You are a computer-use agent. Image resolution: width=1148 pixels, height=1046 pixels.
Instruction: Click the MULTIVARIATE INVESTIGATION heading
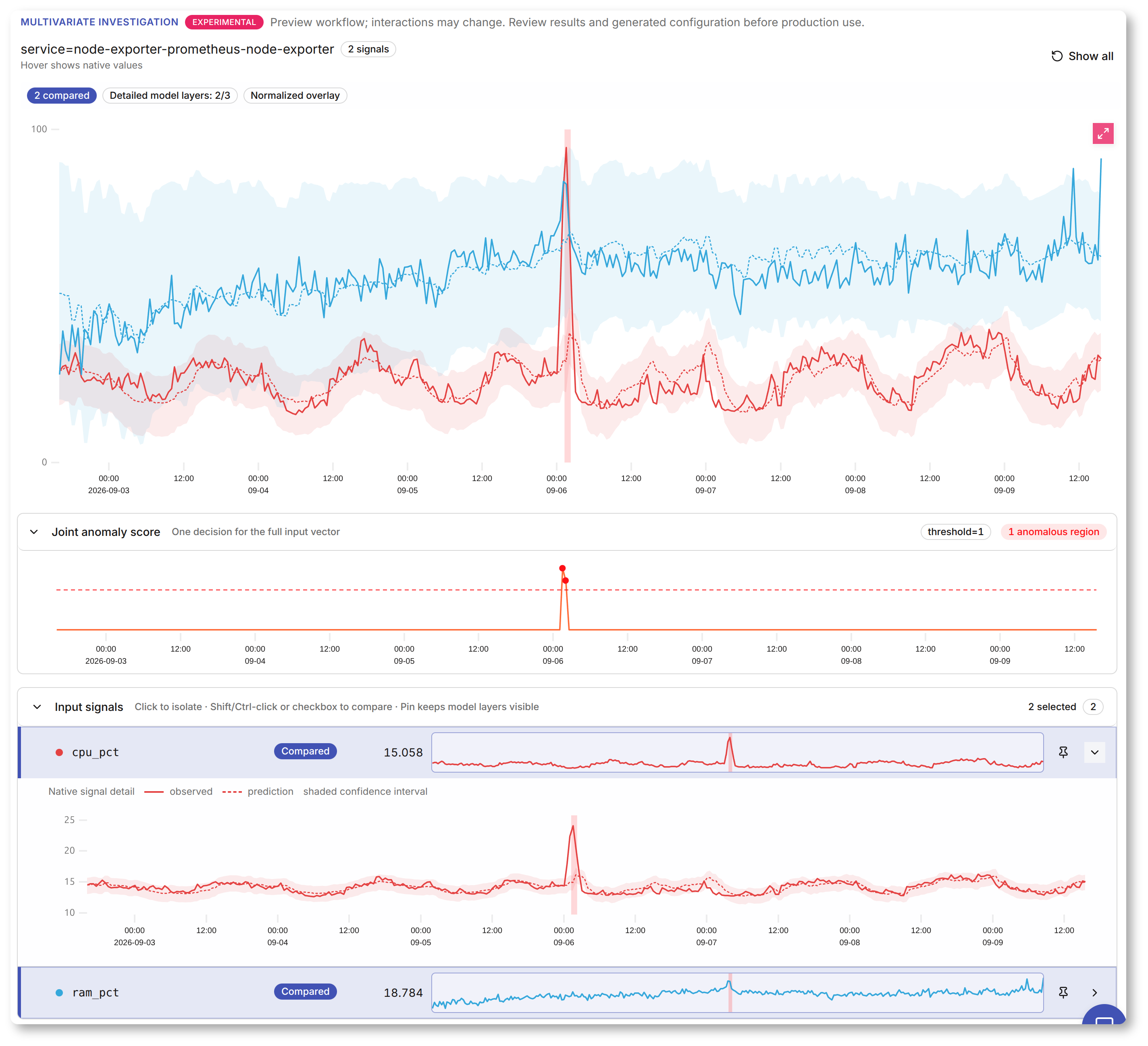tap(99, 22)
